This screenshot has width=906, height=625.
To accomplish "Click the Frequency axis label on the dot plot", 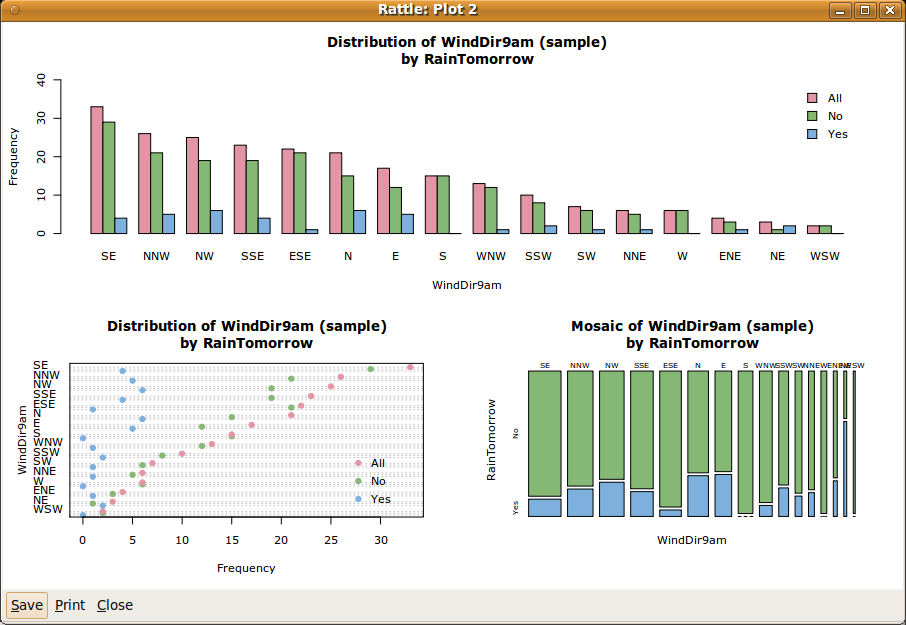I will [x=246, y=568].
